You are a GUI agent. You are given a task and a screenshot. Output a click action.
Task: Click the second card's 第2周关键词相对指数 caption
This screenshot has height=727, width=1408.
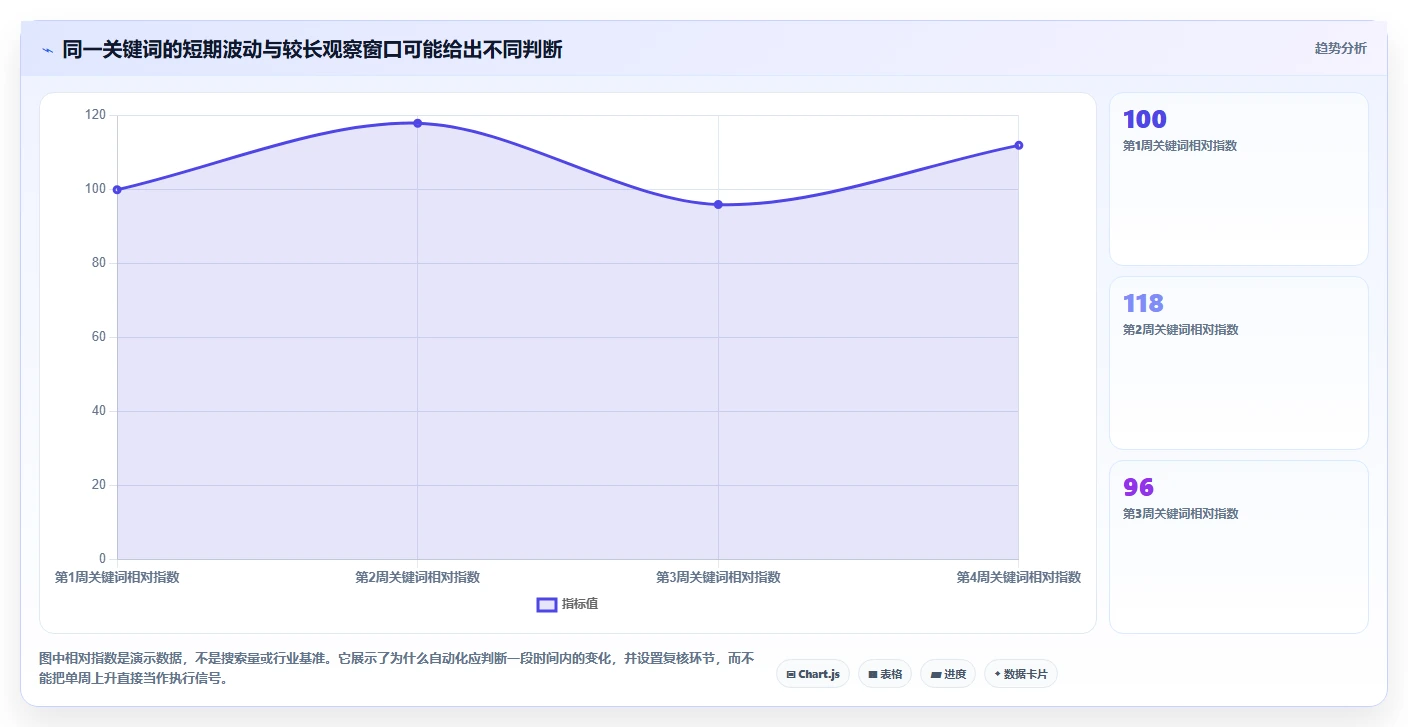pos(1180,329)
